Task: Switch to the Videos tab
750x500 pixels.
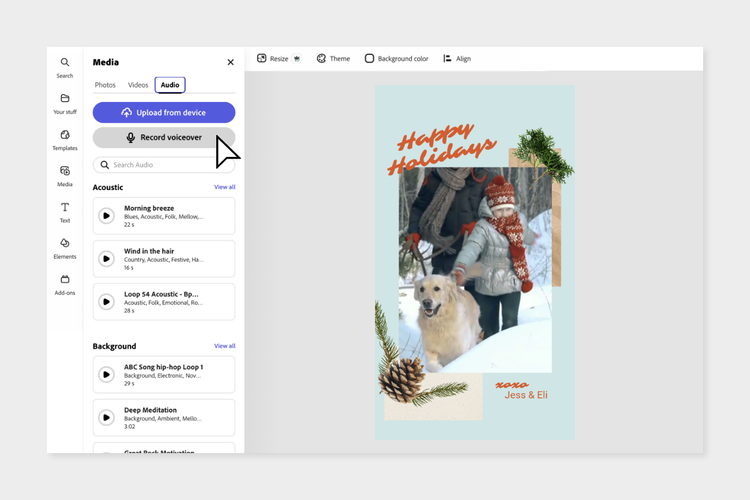Action: pos(138,85)
